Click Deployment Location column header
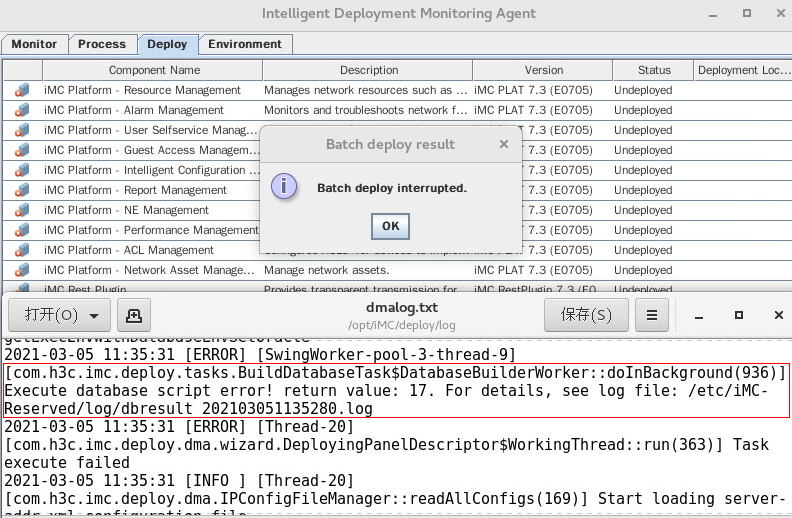The image size is (792, 518). coord(743,70)
